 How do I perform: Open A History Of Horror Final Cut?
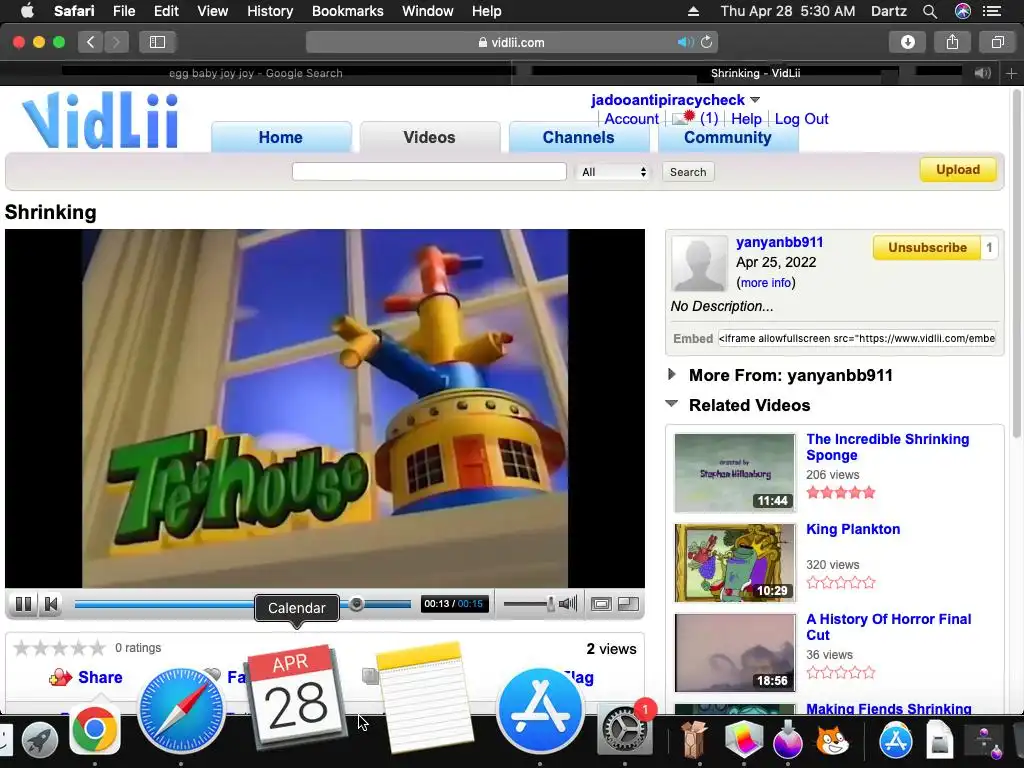click(888, 627)
